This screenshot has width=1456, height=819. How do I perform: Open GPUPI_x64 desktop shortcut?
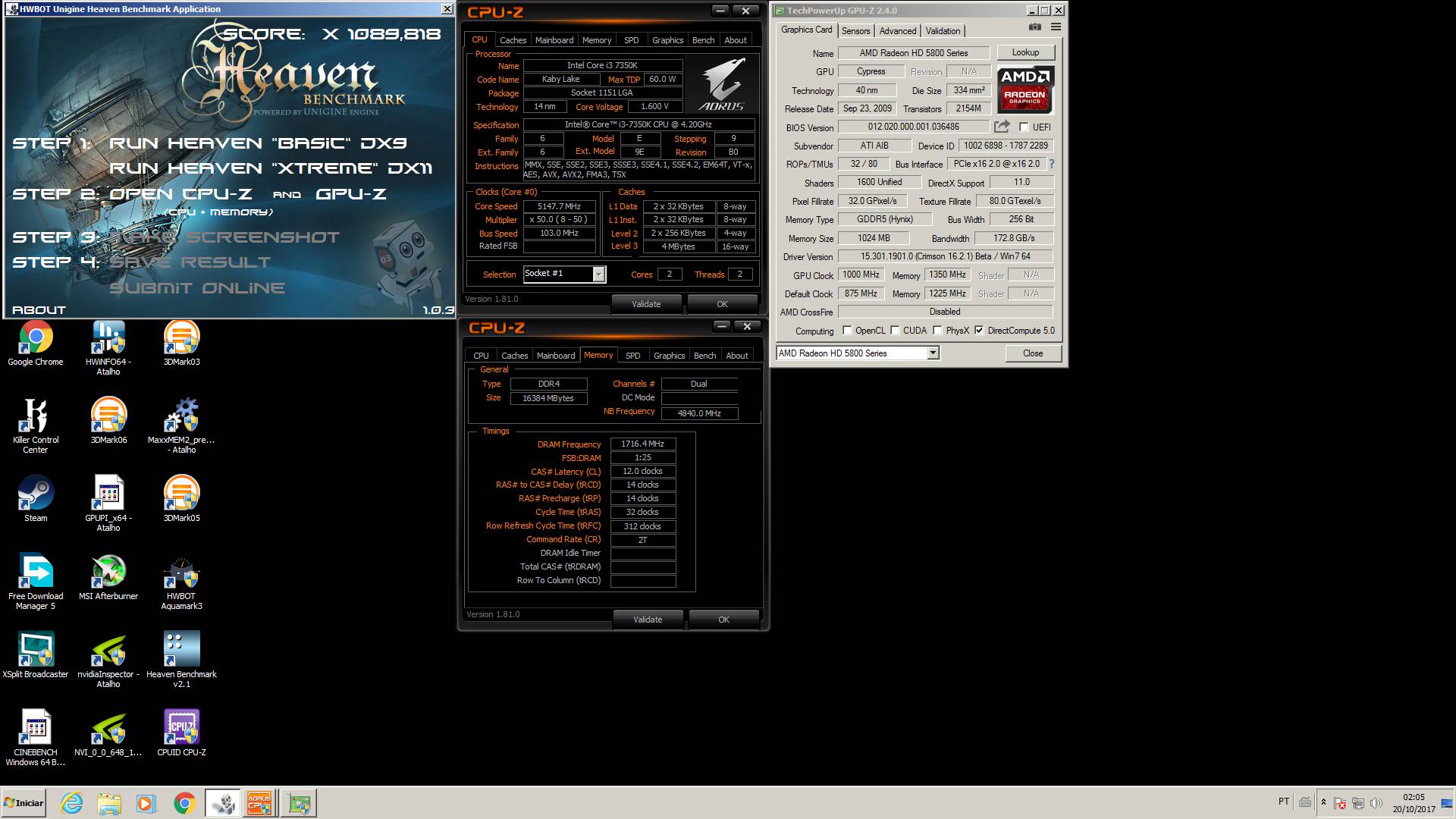coord(108,504)
